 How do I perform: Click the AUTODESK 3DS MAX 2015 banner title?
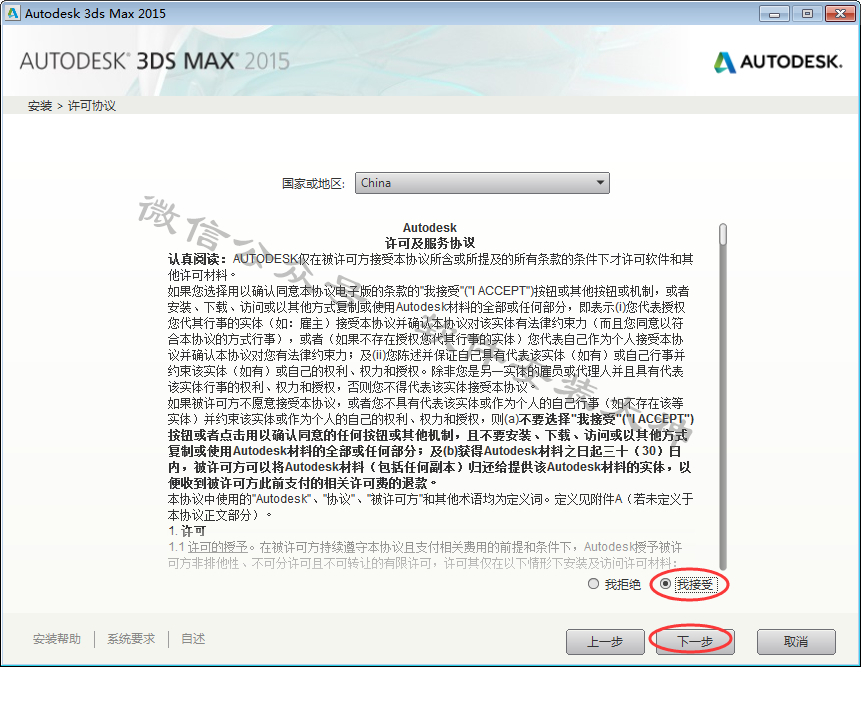pyautogui.click(x=154, y=61)
